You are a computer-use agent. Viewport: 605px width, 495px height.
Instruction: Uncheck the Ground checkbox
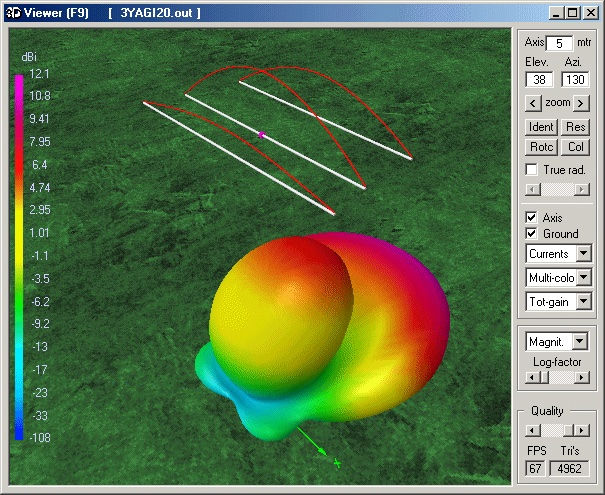click(531, 233)
